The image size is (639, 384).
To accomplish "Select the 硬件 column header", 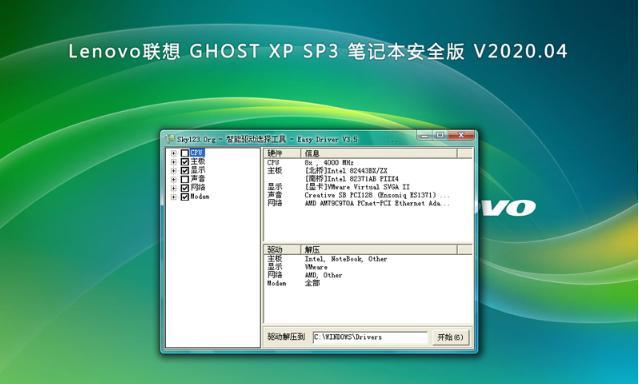I will (282, 153).
